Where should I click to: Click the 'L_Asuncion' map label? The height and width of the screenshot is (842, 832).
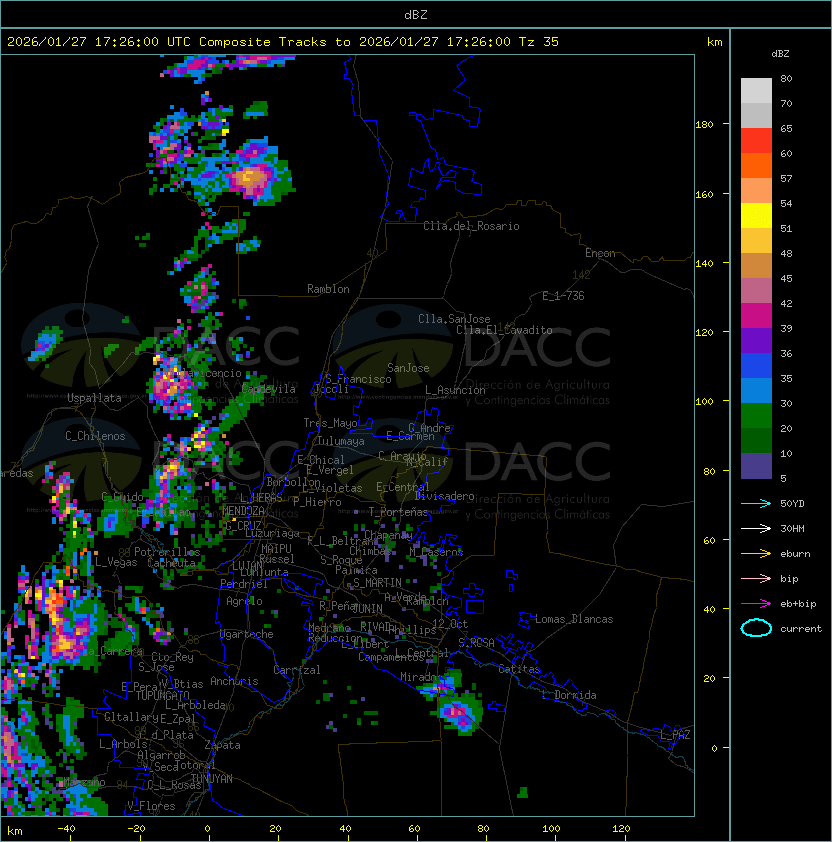click(x=455, y=390)
